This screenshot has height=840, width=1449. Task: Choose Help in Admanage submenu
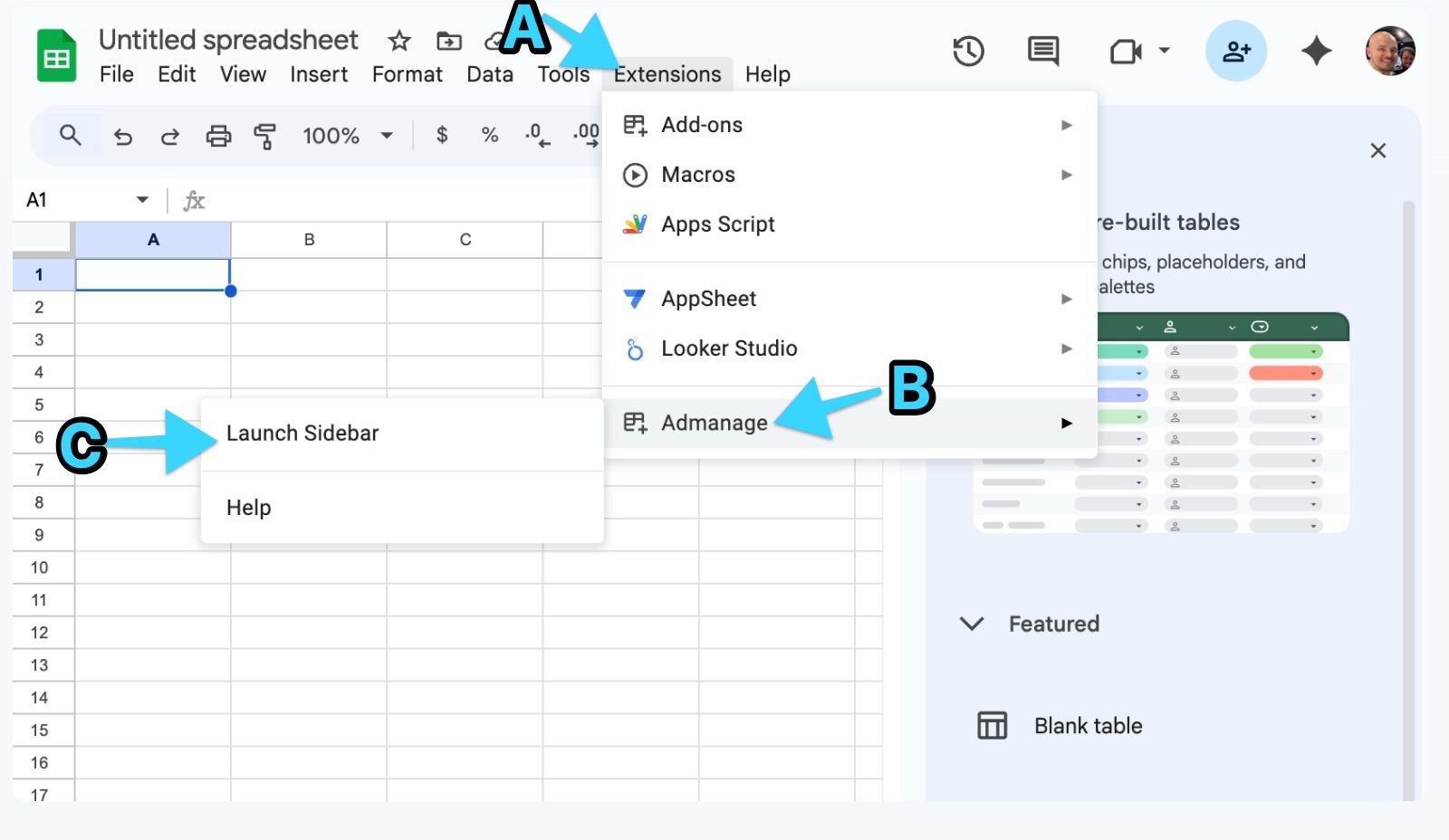(x=402, y=508)
